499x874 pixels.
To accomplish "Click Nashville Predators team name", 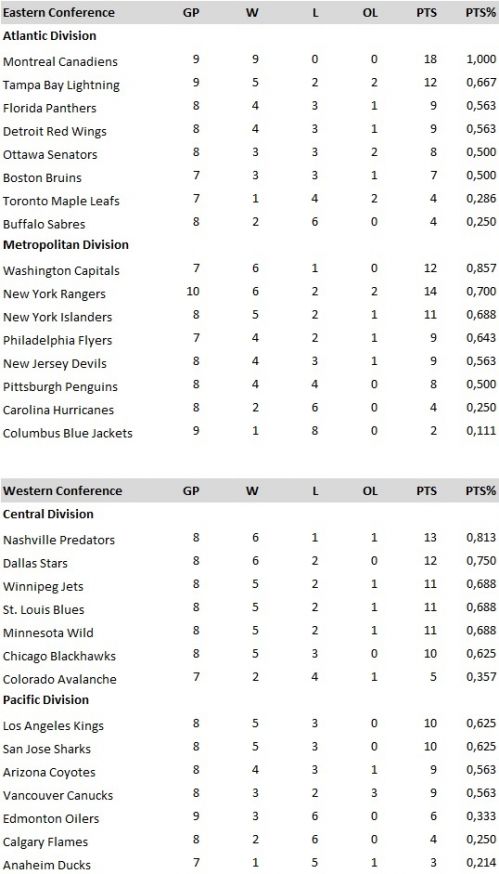I will click(x=59, y=540).
